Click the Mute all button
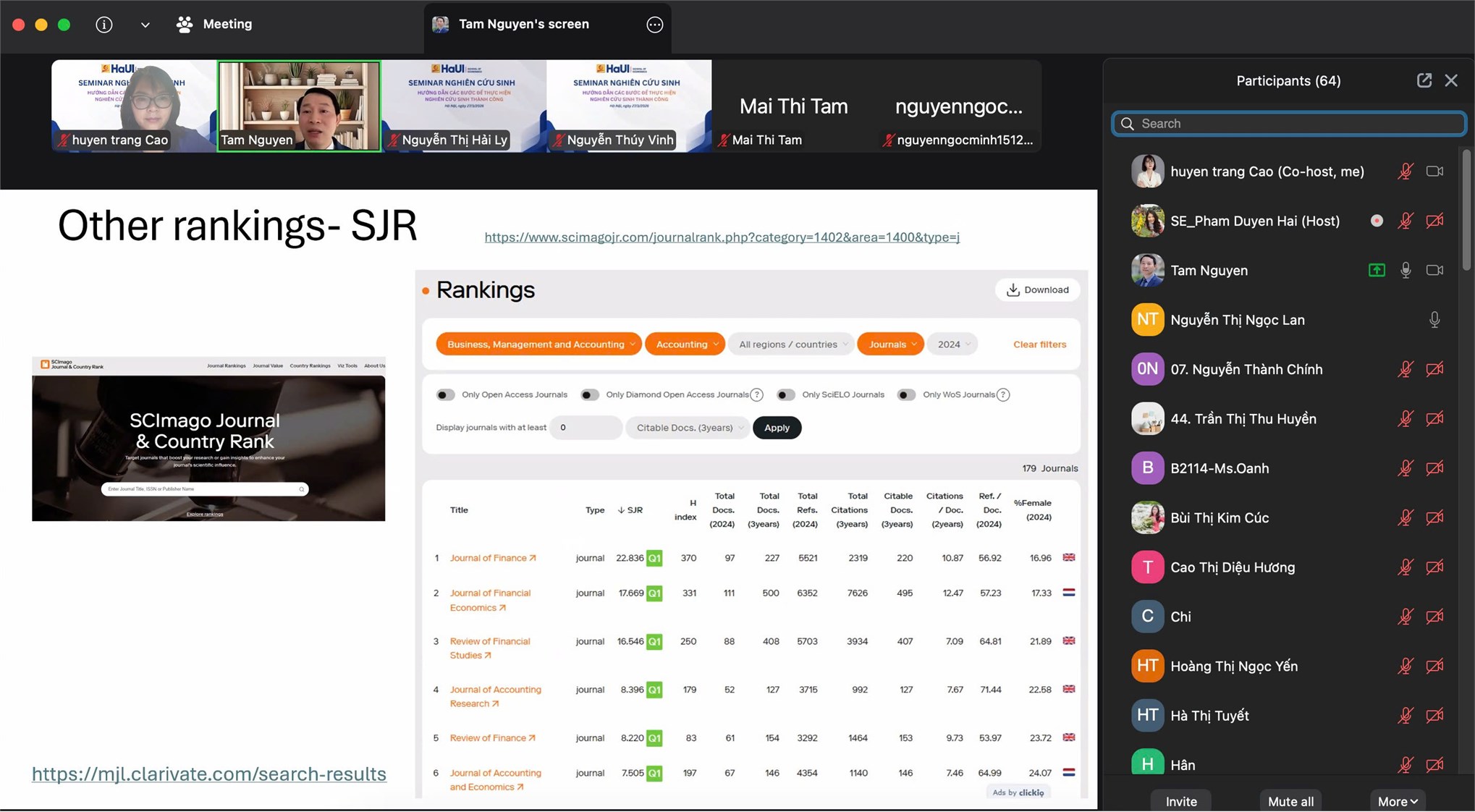 click(x=1290, y=801)
